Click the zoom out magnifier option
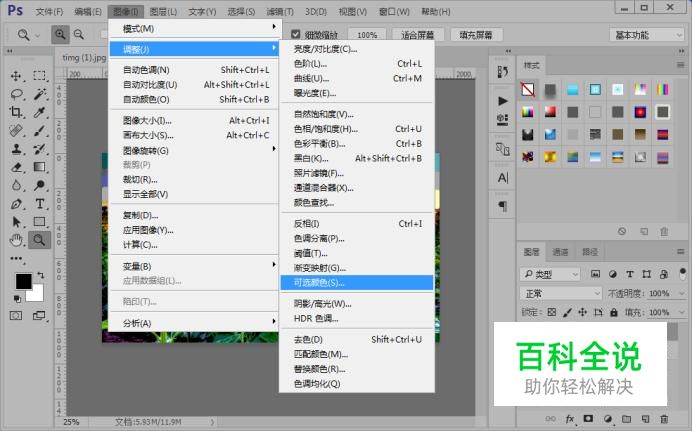 (x=79, y=34)
